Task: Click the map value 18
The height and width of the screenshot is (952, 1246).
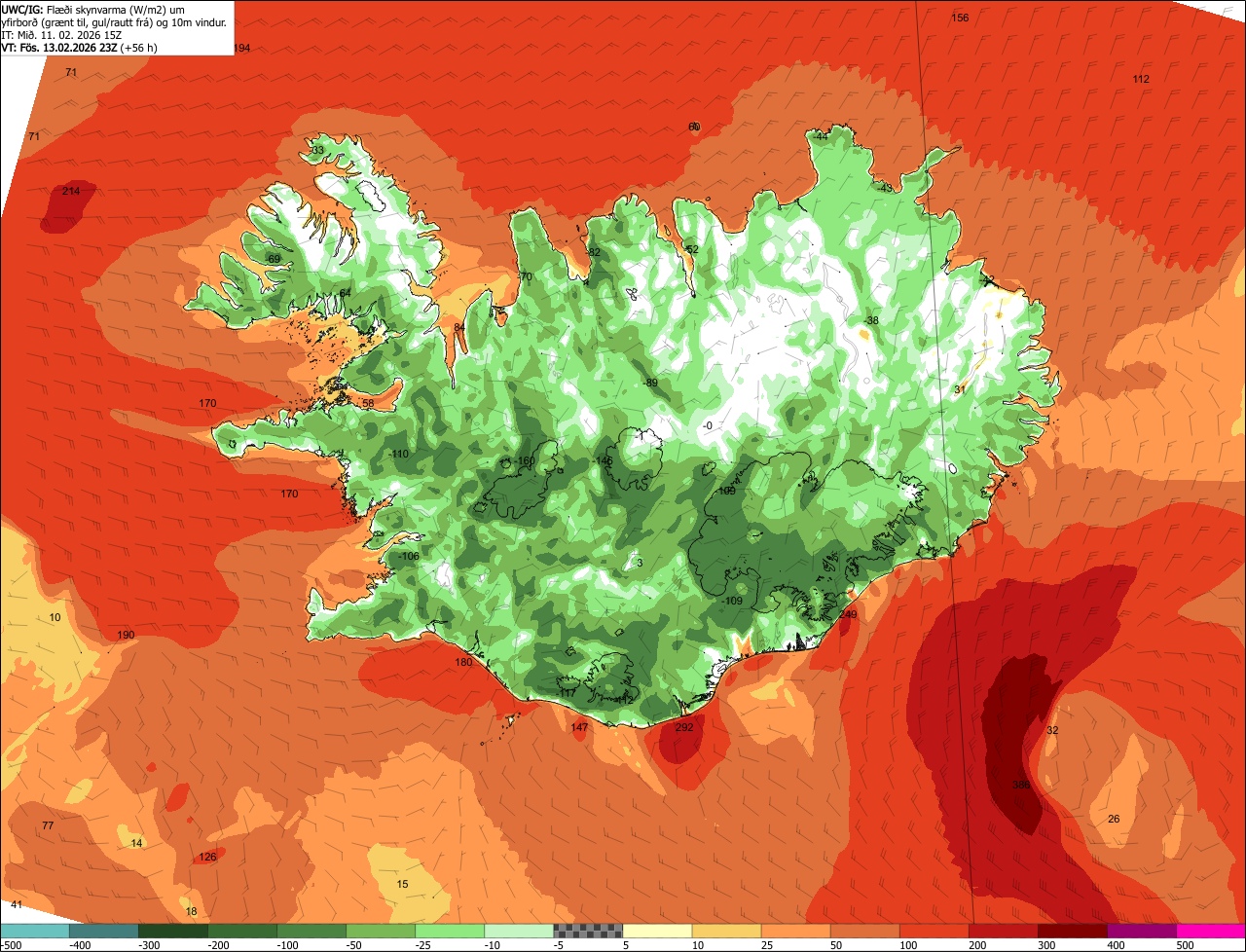Action: tap(191, 912)
